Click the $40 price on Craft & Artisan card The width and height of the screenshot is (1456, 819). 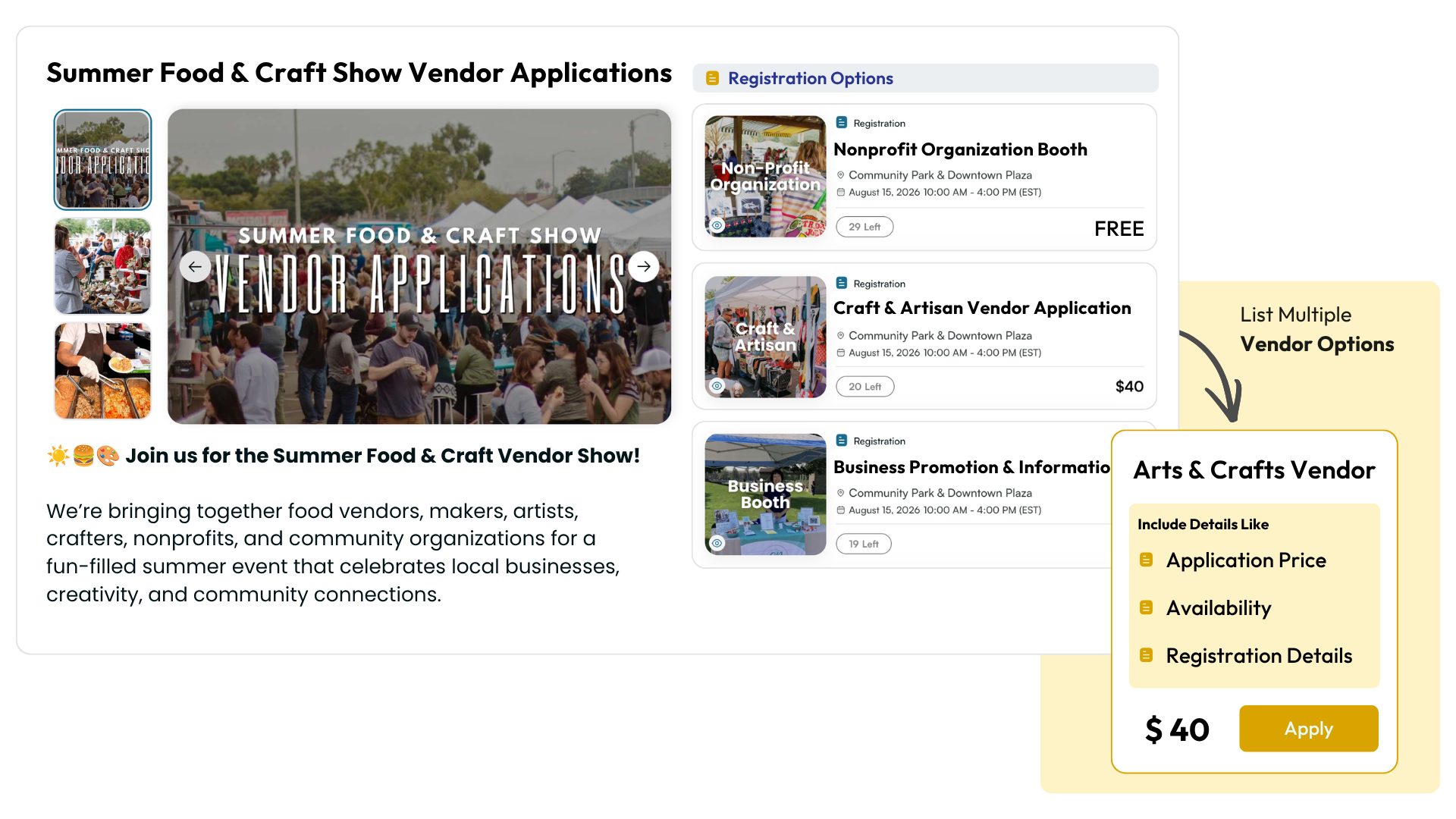(x=1129, y=387)
